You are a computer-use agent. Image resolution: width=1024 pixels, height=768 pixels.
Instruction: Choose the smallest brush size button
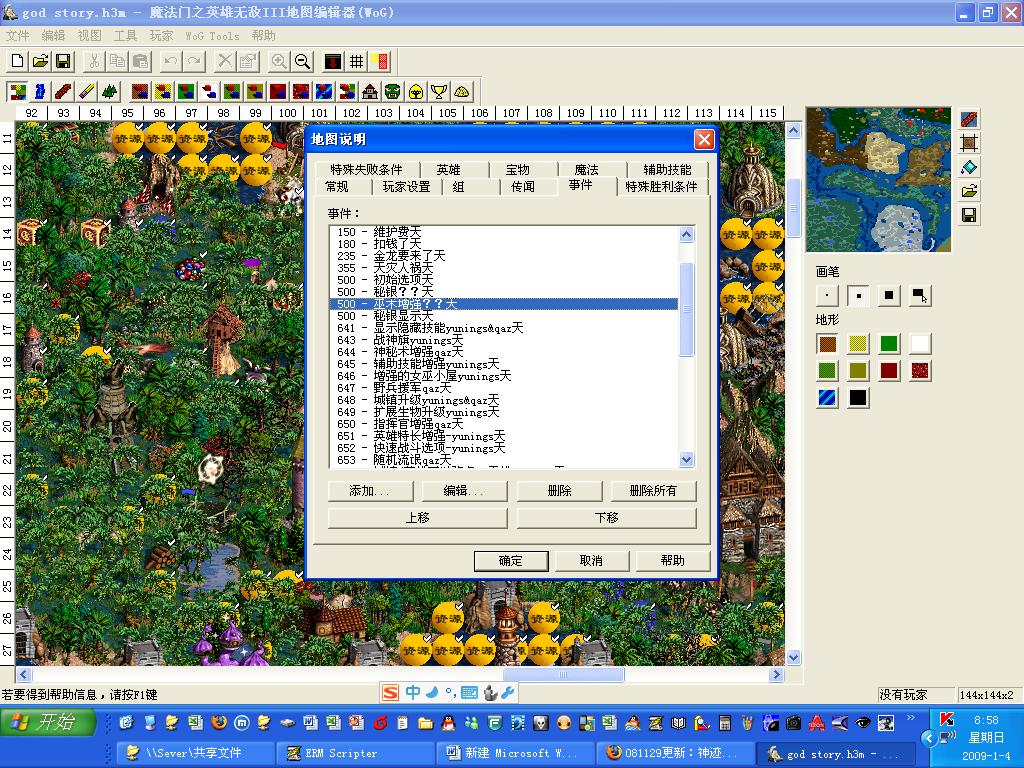coord(827,295)
